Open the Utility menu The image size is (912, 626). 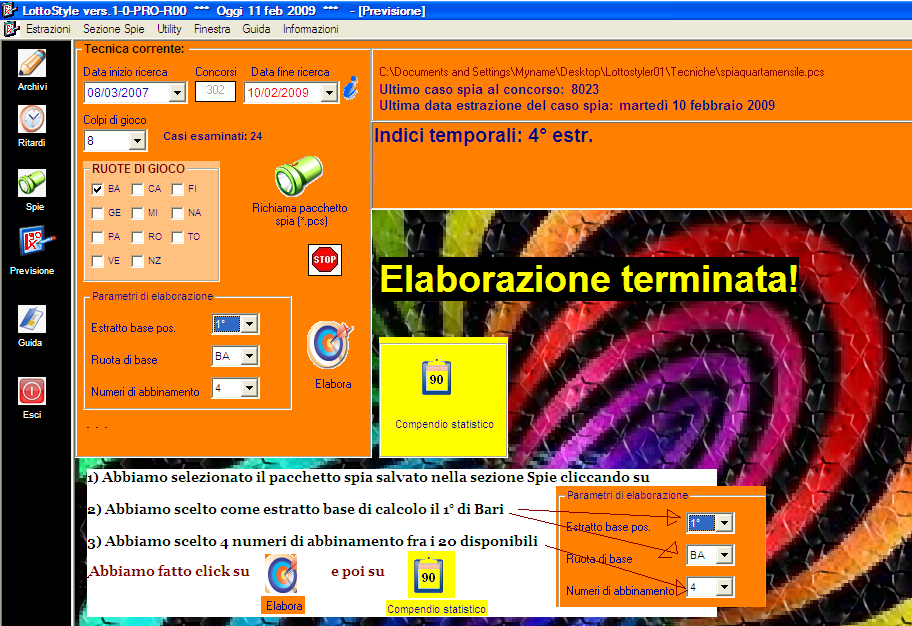[169, 29]
